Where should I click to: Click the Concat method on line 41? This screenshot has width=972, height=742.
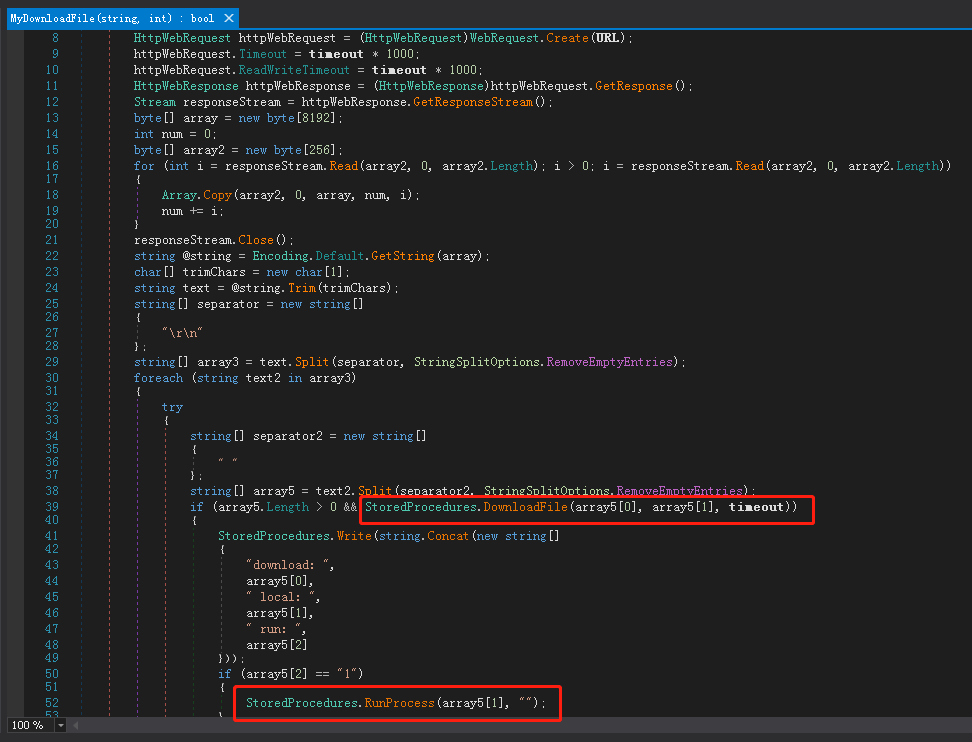point(448,536)
